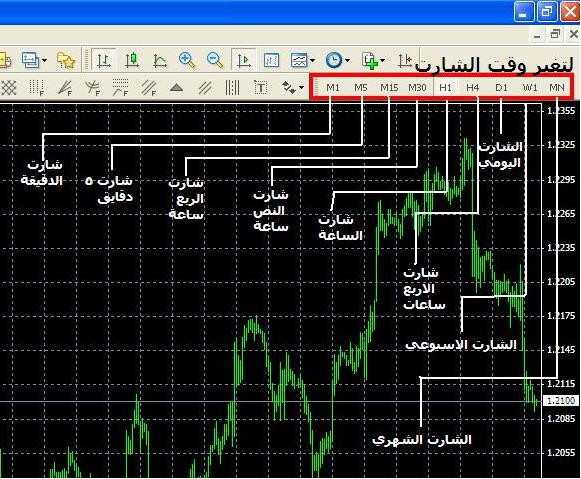
Task: Select the text label tool
Action: (x=260, y=88)
